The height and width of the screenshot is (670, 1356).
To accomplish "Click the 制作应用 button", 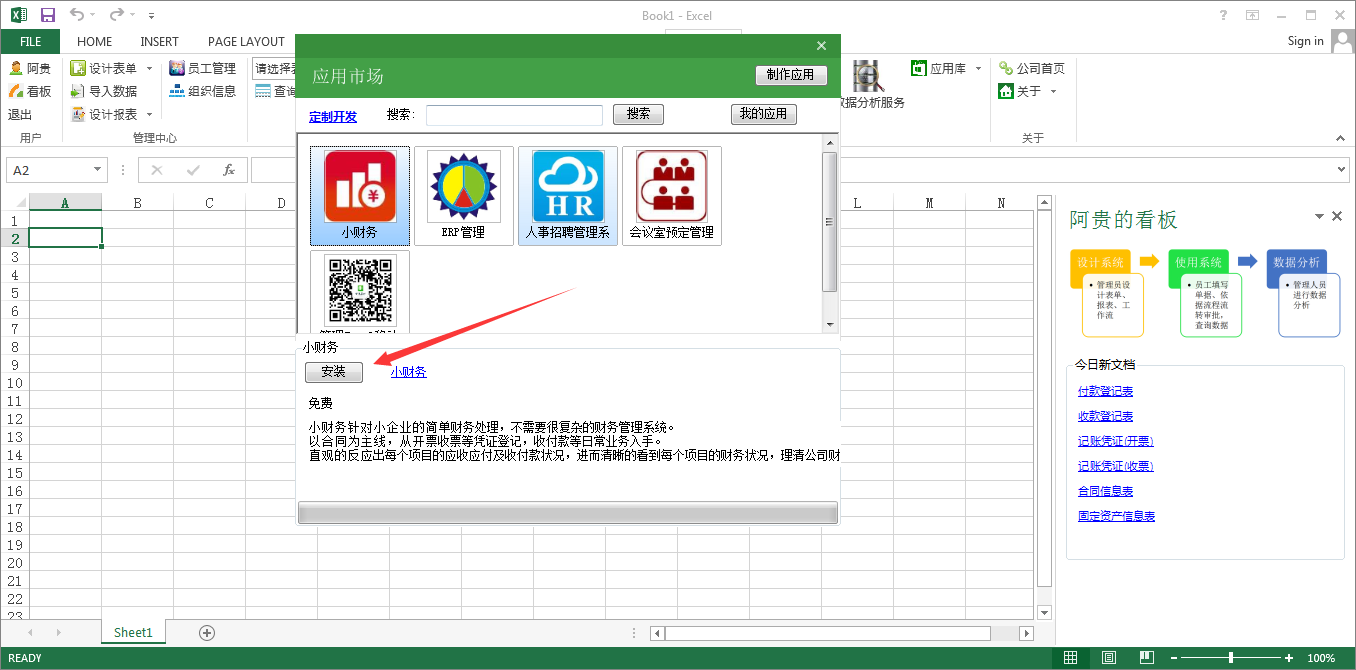I will 791,75.
